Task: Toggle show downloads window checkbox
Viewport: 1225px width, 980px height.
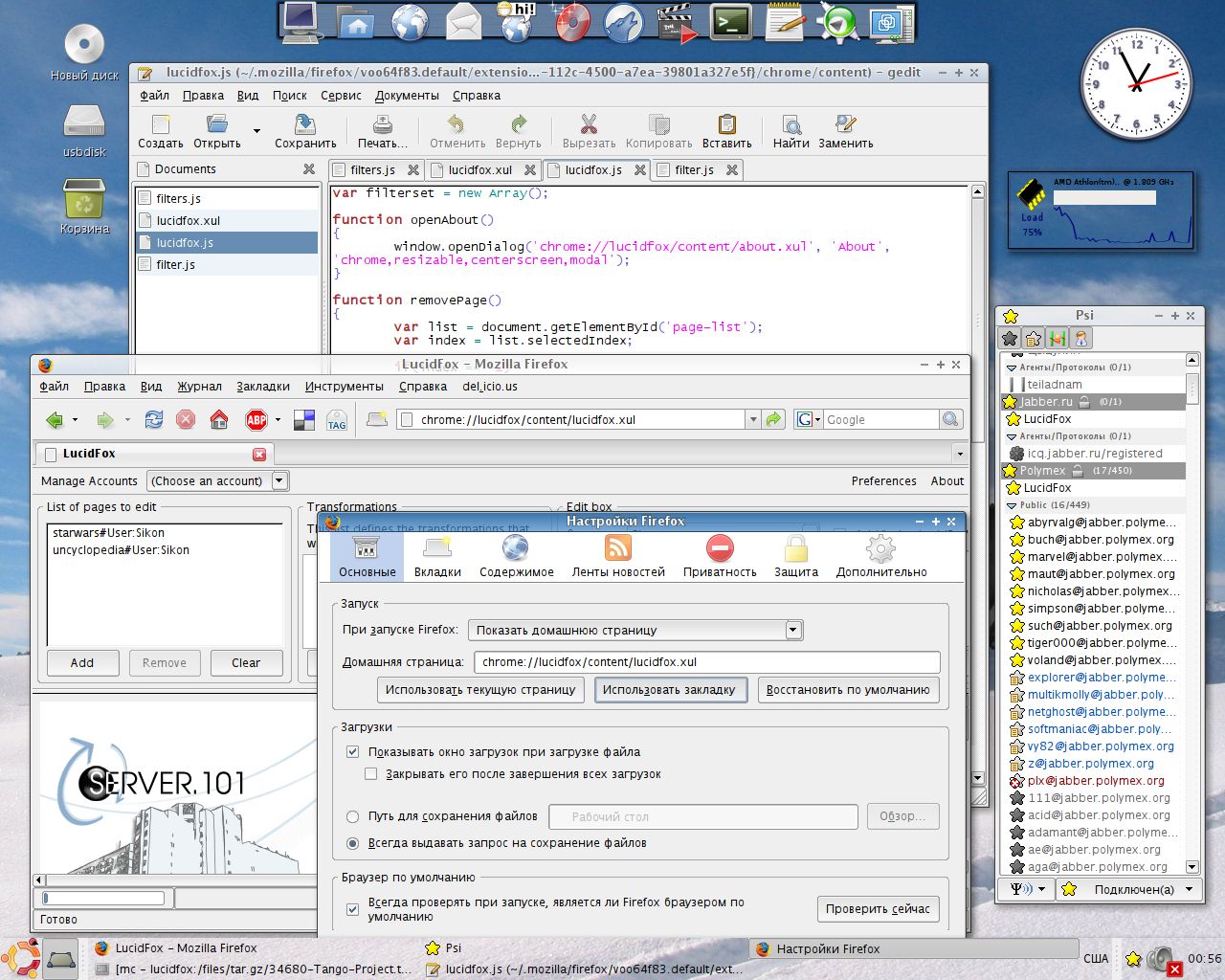Action: [x=353, y=752]
